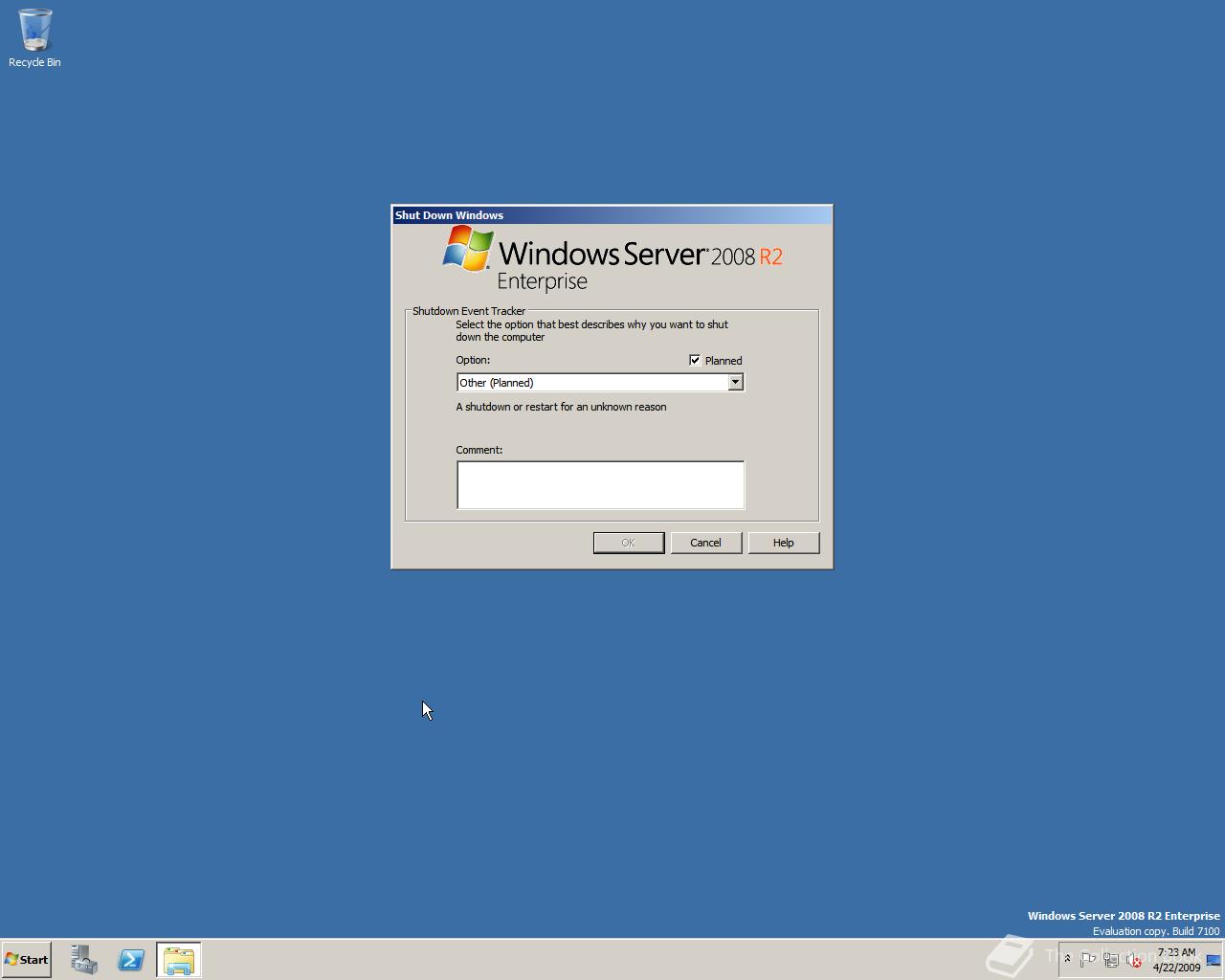Image resolution: width=1225 pixels, height=980 pixels.
Task: Launch Windows PowerShell from the taskbar
Action: [131, 959]
